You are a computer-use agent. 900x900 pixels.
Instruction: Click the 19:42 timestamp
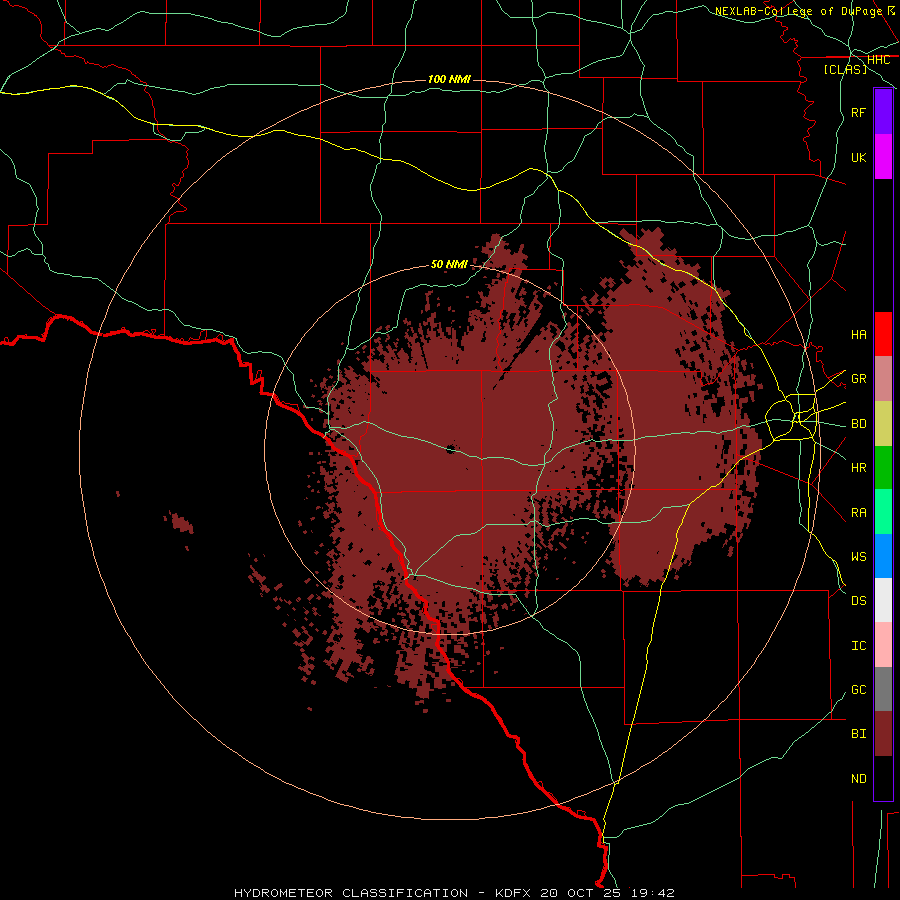point(652,893)
